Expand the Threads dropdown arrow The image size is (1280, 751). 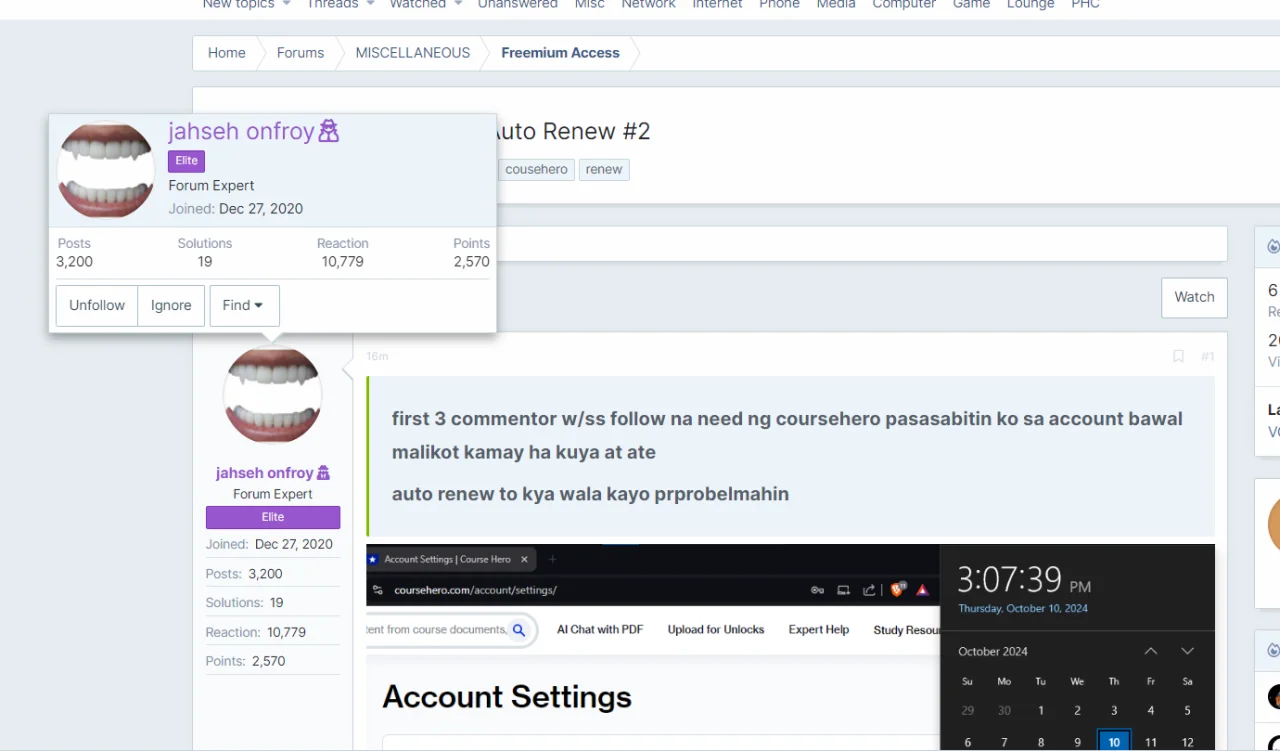tap(370, 4)
